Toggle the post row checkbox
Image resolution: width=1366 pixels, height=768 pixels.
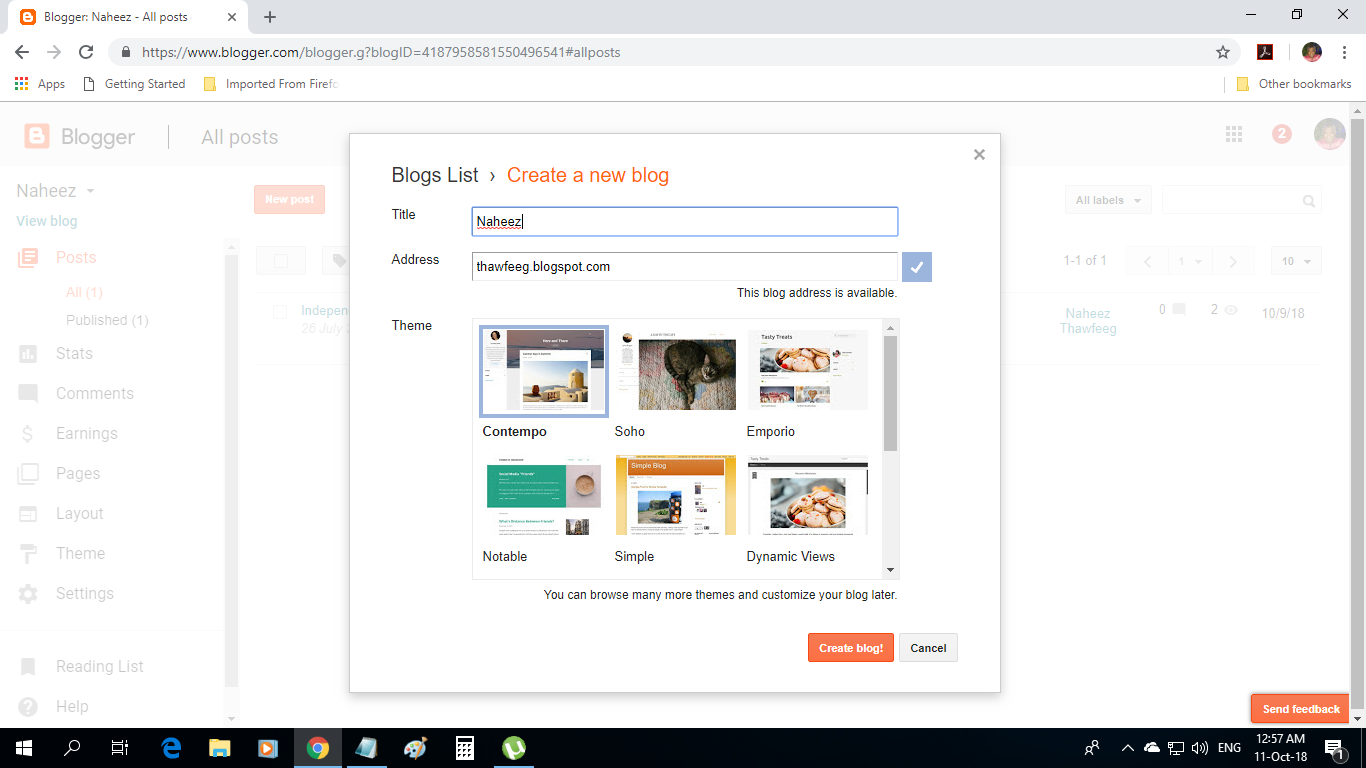point(280,312)
